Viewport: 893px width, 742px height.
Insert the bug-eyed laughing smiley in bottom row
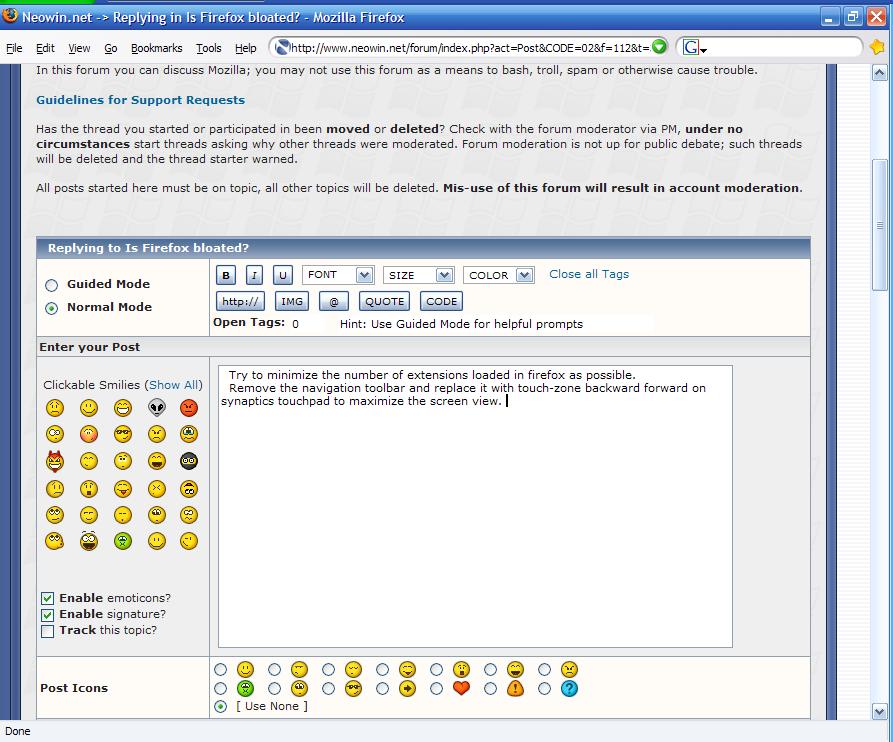(89, 541)
